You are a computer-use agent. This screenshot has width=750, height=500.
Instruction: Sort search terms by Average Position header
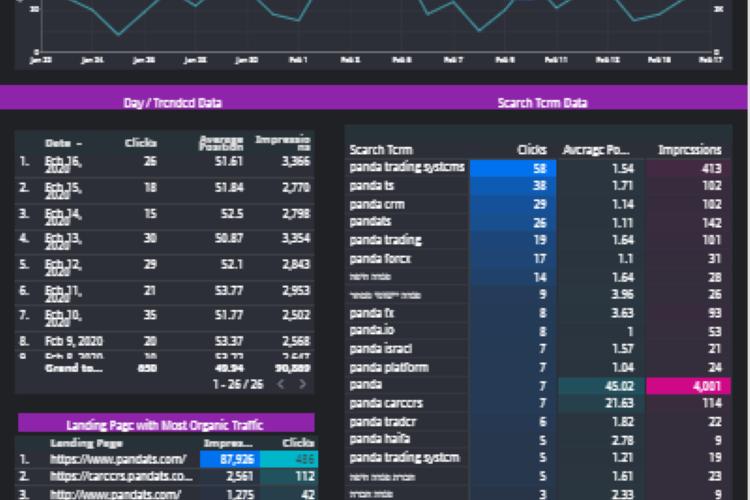coord(596,150)
